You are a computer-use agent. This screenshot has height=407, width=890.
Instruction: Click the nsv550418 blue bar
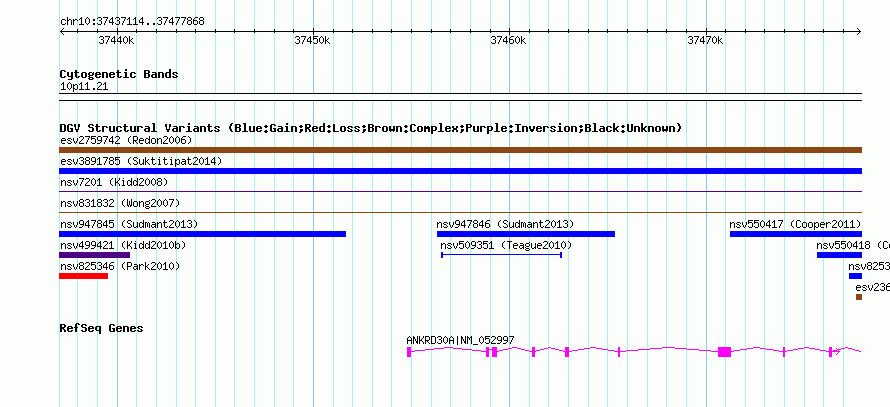coord(839,255)
